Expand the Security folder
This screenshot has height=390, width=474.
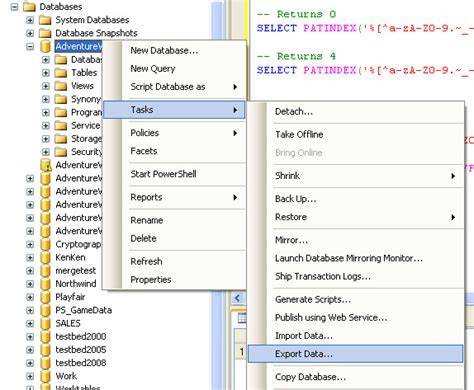(46, 152)
